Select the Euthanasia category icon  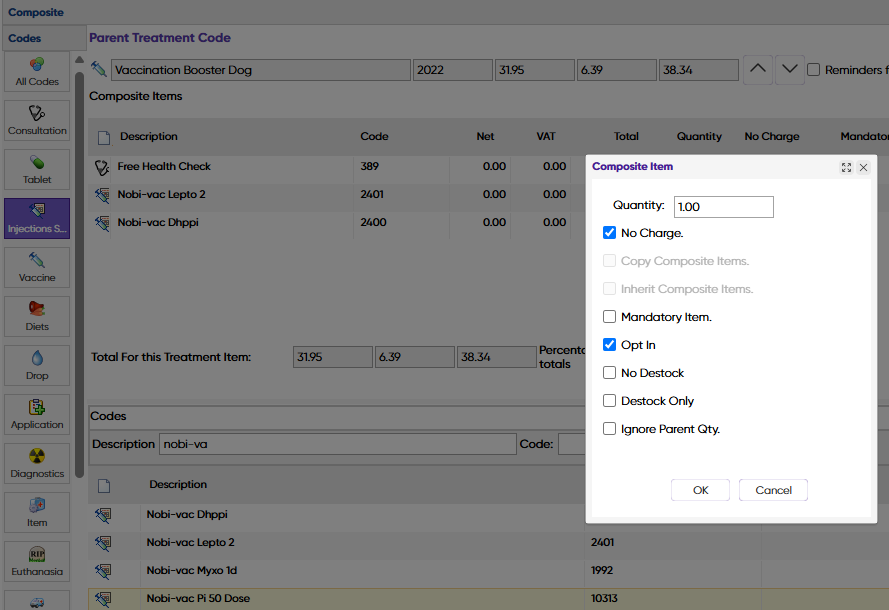[37, 561]
